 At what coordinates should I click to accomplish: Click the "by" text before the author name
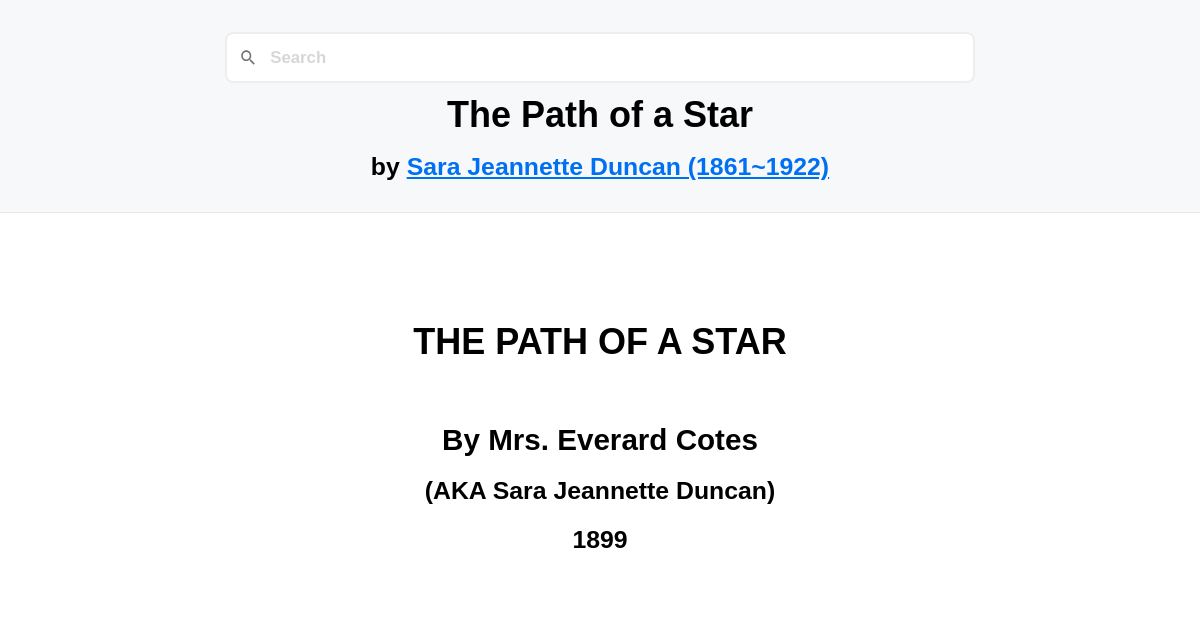click(x=387, y=167)
